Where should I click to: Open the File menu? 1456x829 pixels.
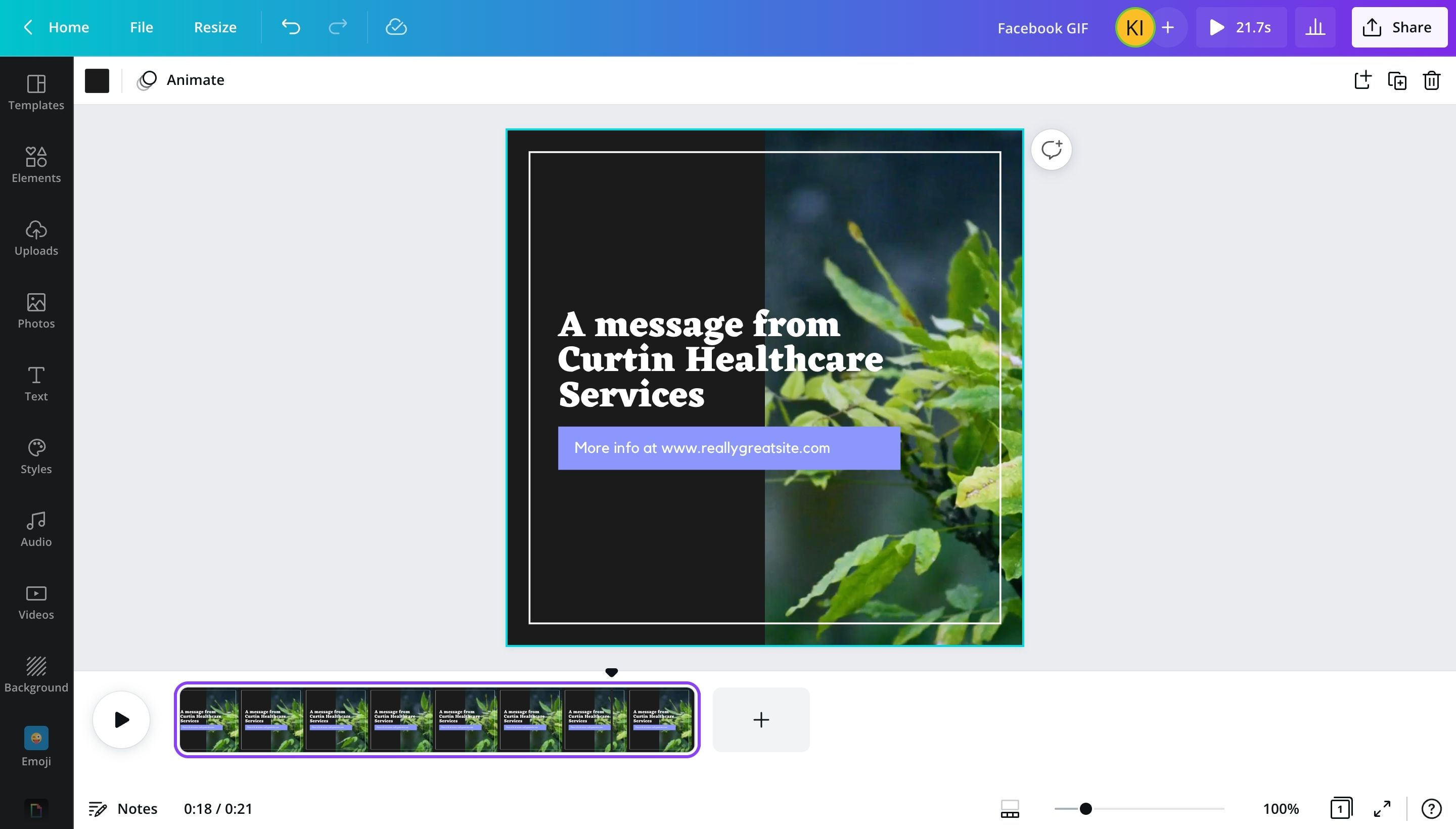tap(141, 27)
